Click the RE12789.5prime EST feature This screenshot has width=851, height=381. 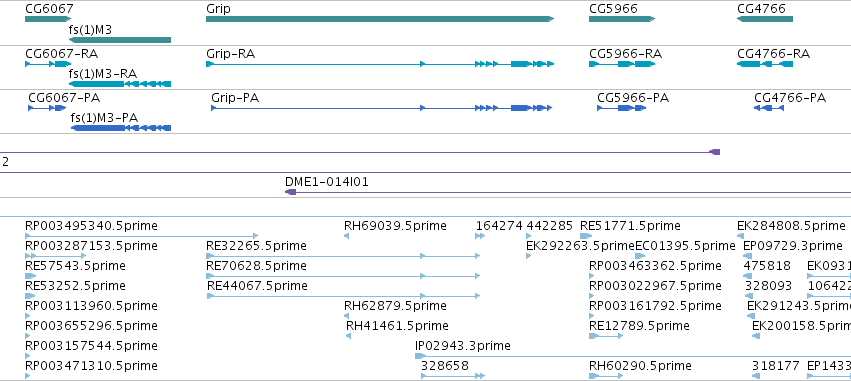pyautogui.click(x=606, y=336)
